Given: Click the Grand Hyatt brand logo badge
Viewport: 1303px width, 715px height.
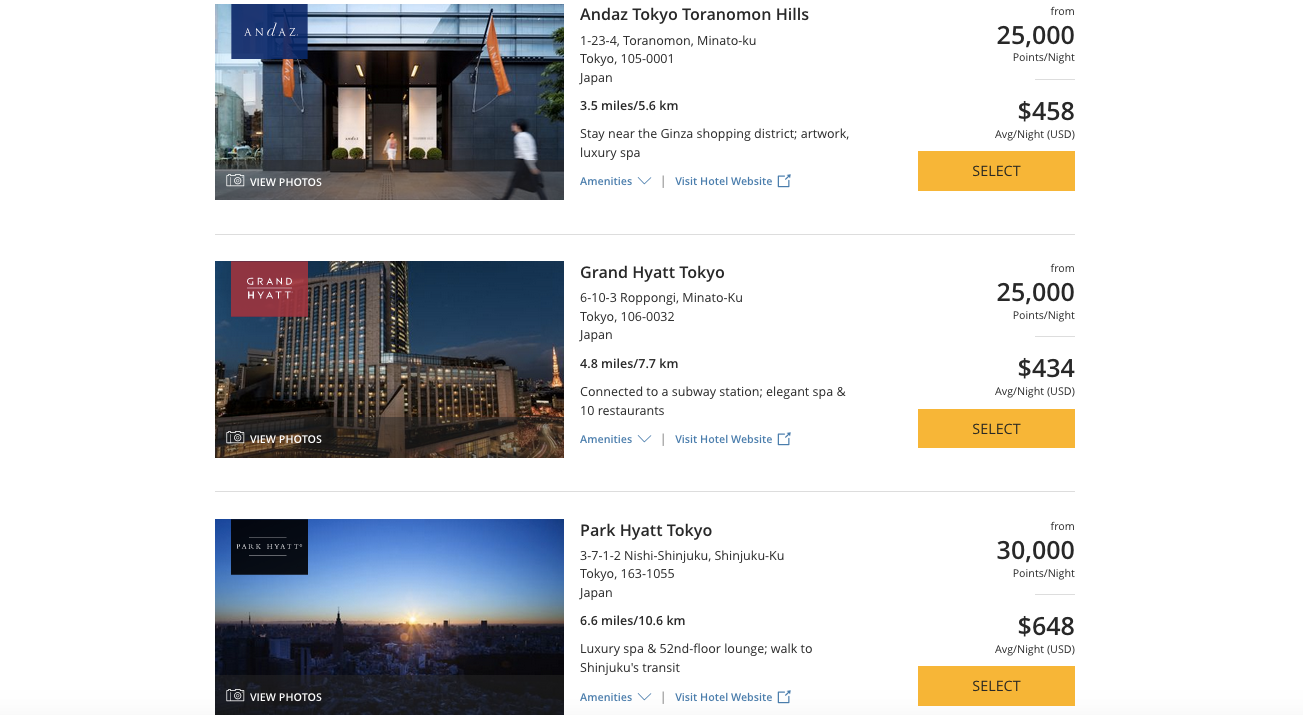Looking at the screenshot, I should pos(269,289).
